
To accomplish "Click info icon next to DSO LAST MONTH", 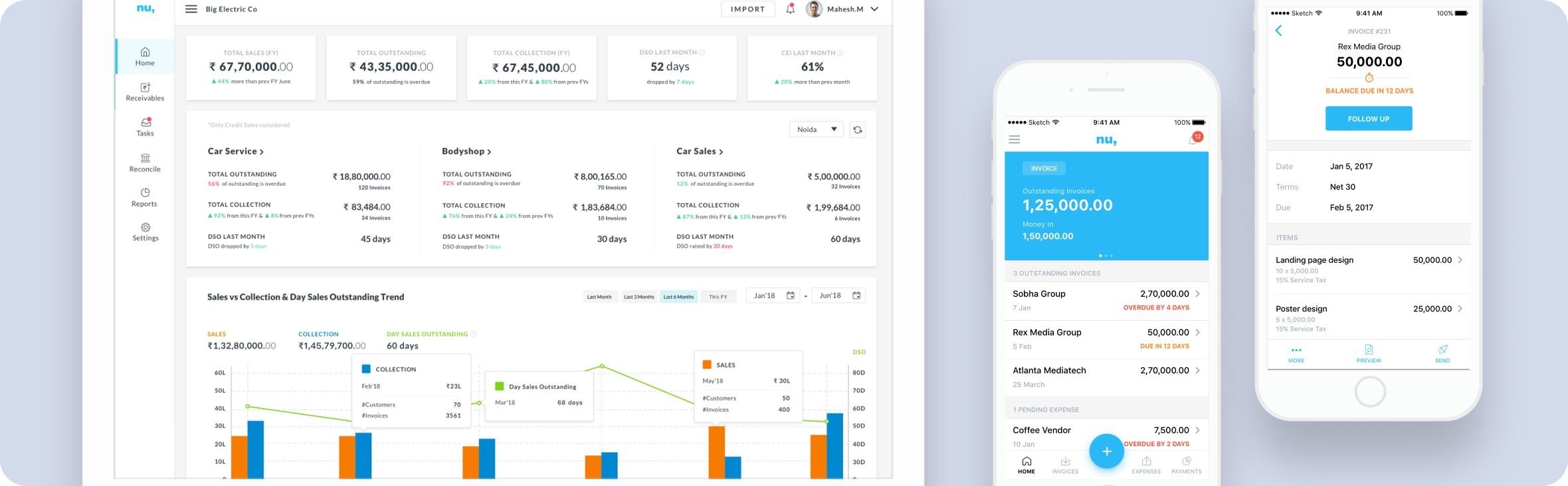I will click(x=702, y=52).
